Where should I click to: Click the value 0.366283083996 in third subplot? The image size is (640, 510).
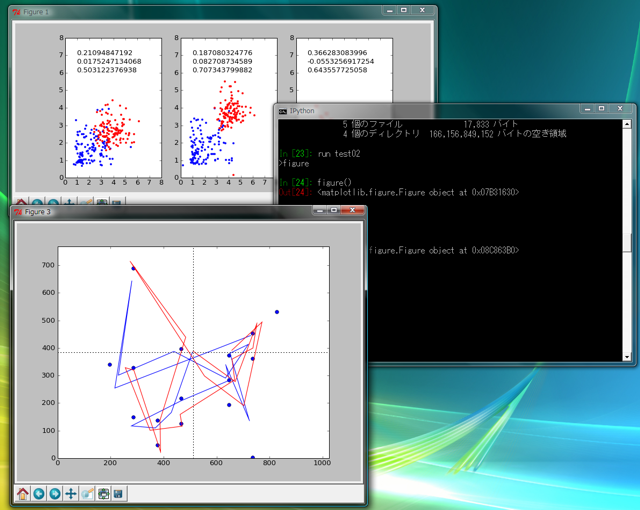[337, 53]
